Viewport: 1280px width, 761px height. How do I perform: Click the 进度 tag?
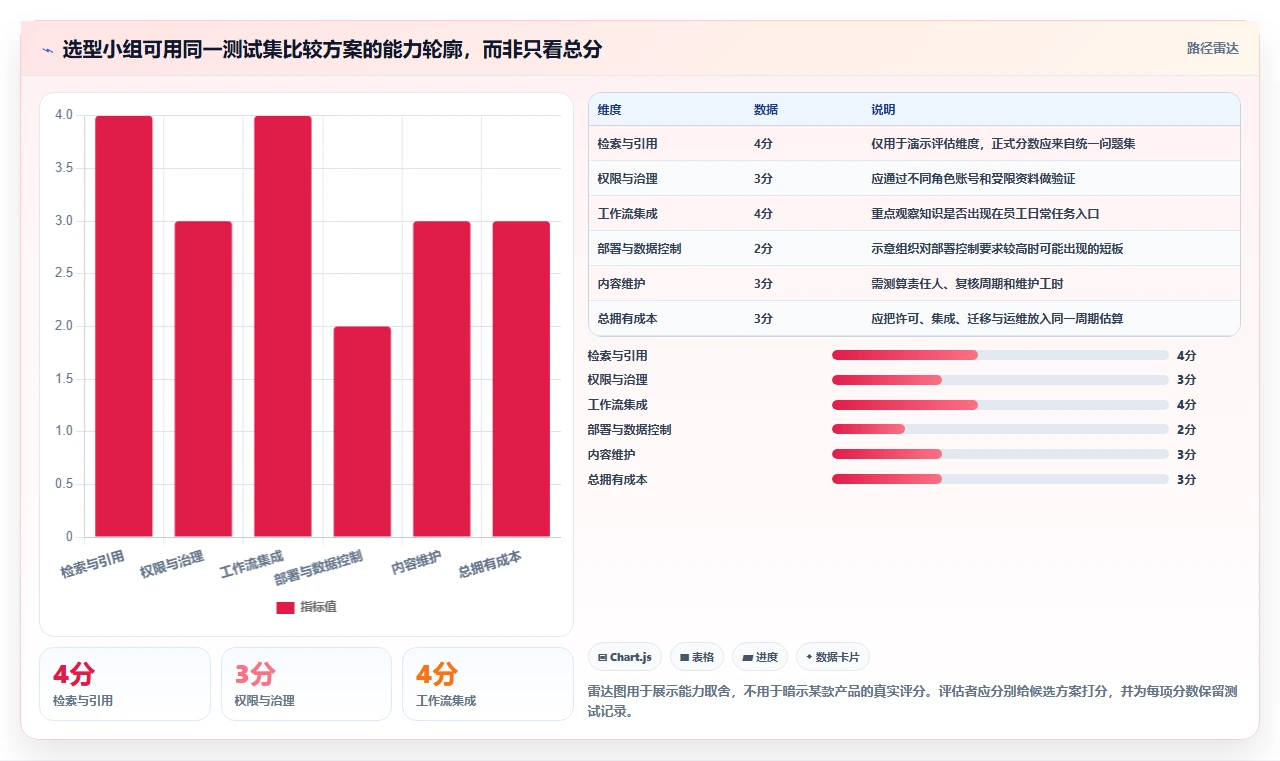point(760,657)
